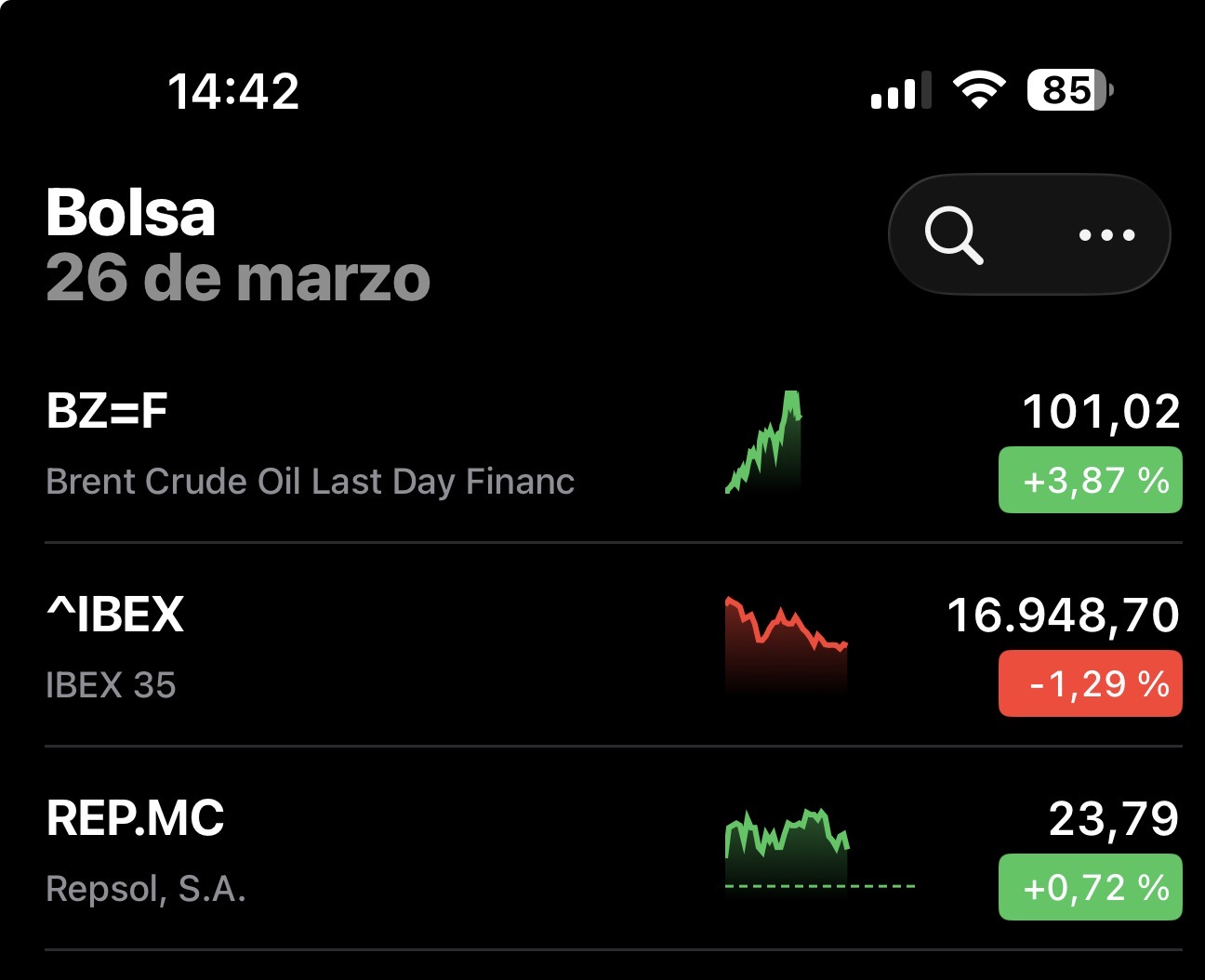Tap the 14:42 status bar clock

[233, 91]
